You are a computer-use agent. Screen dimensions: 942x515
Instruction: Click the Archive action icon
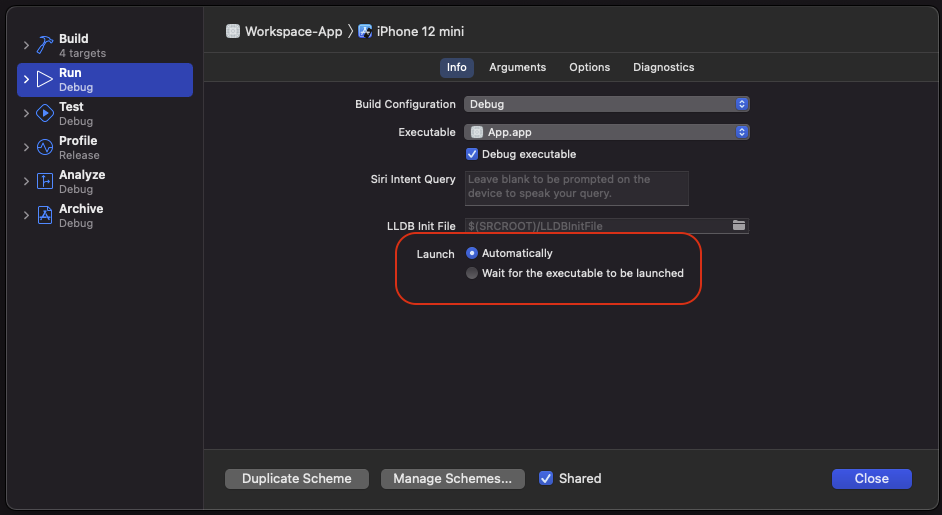(45, 215)
